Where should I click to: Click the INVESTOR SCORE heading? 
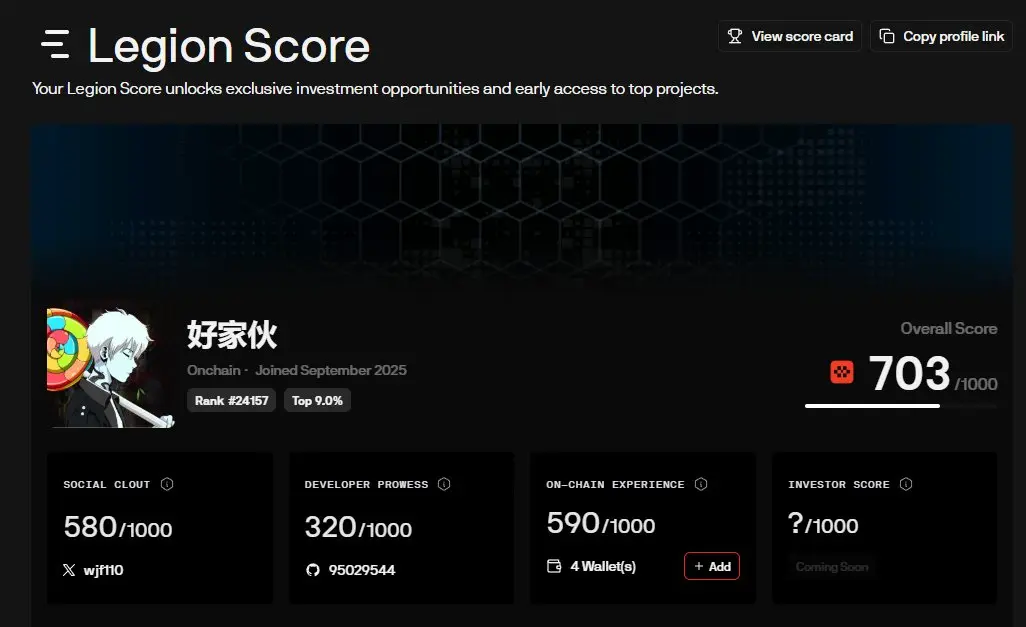(x=839, y=484)
